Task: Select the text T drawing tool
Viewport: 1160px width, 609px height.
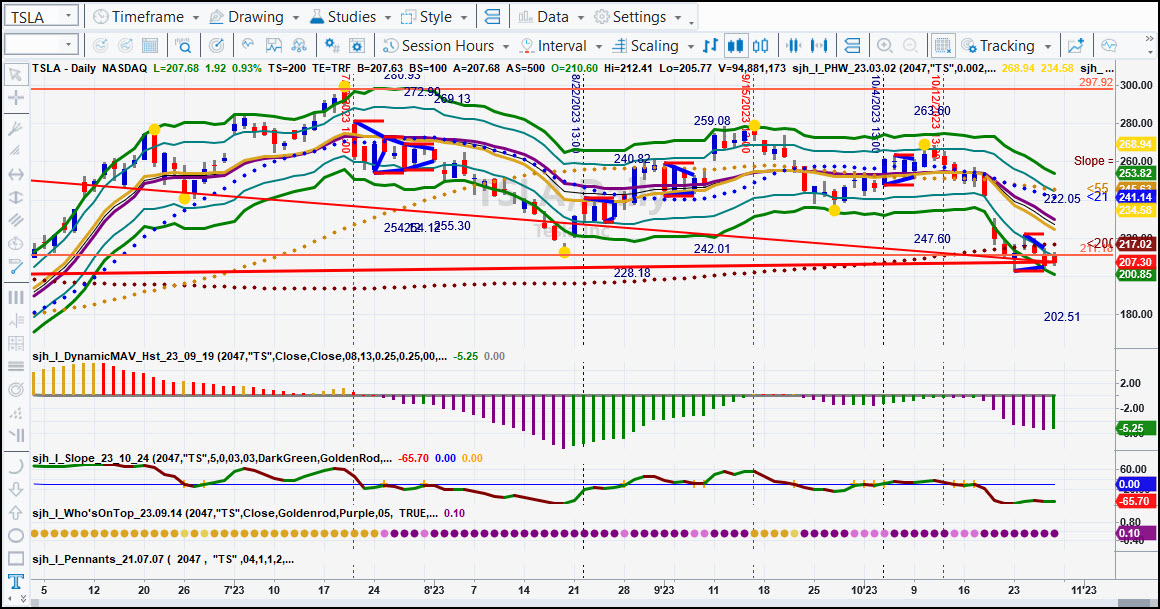Action: (15, 581)
